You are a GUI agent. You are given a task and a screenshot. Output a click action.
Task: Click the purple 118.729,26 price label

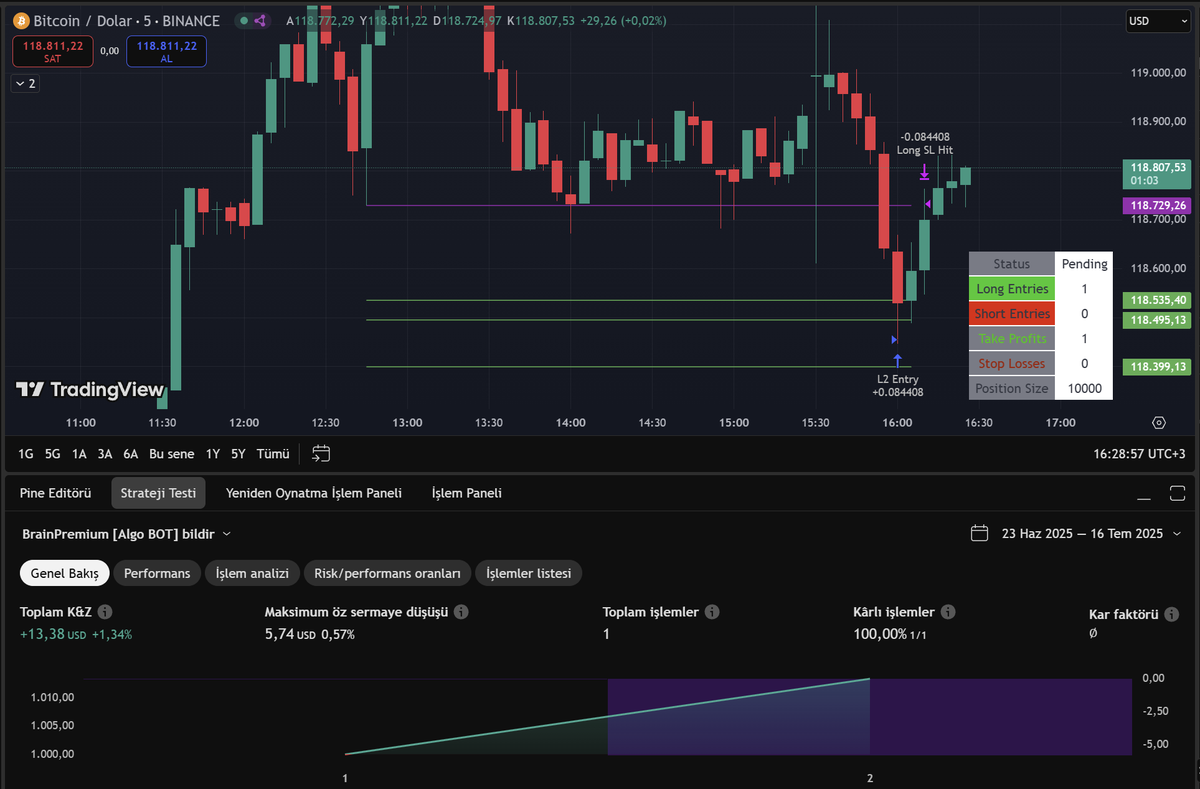(x=1156, y=205)
